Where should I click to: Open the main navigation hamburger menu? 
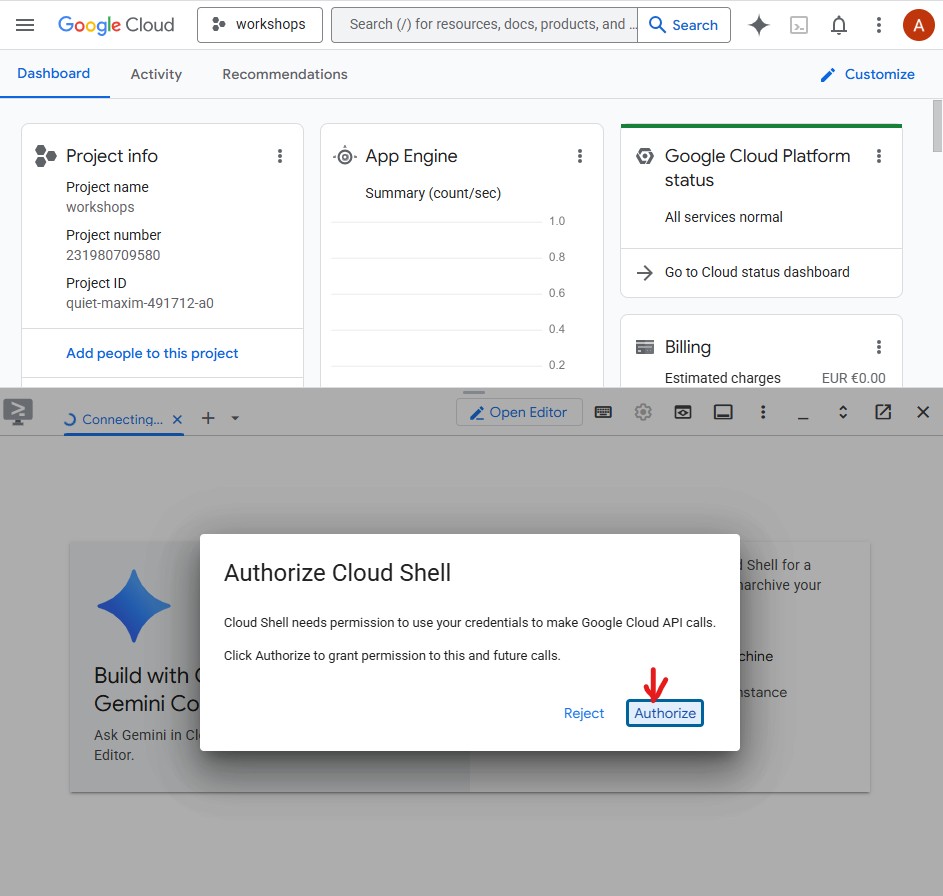[25, 25]
